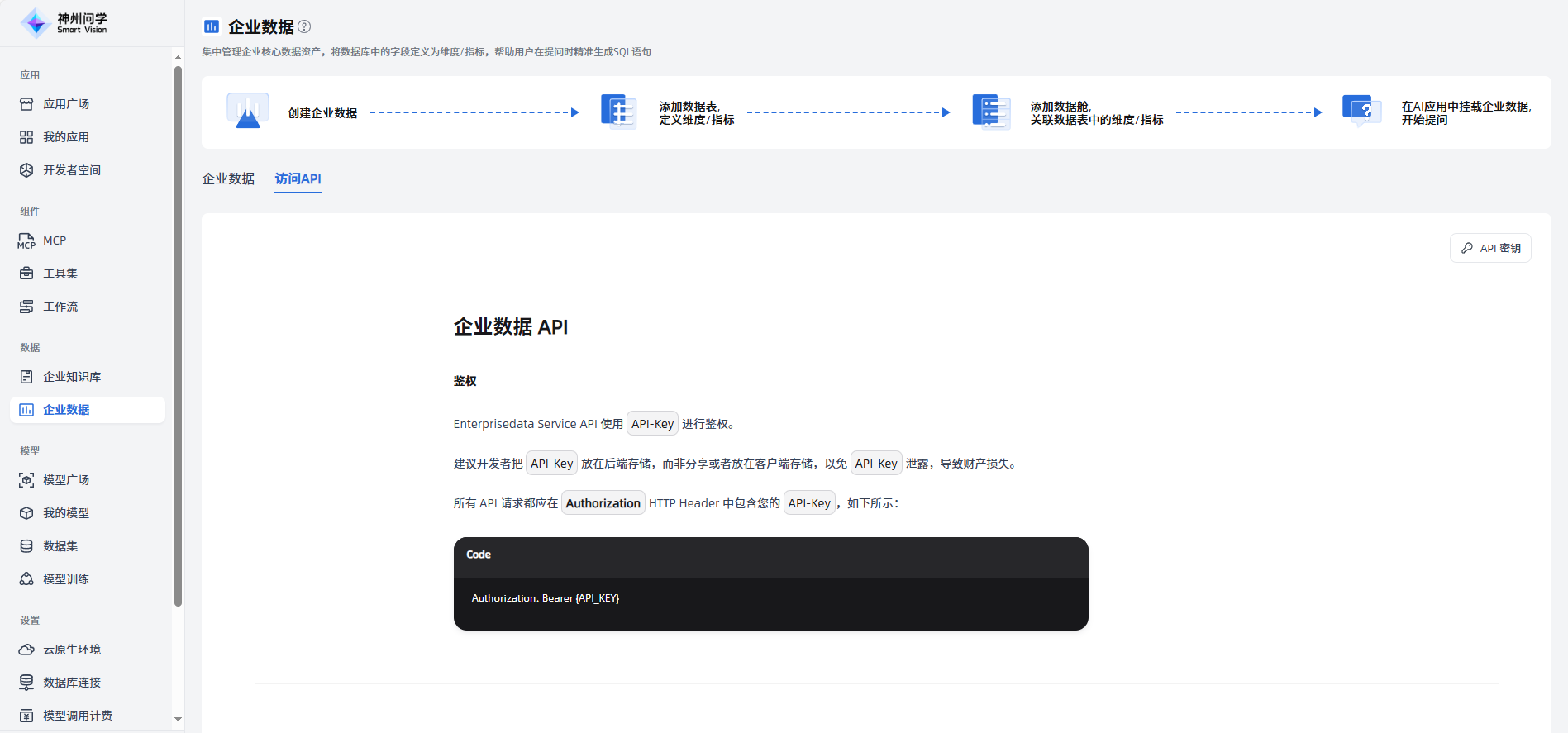This screenshot has width=1568, height=733.
Task: Select MCP in the components section
Action: click(55, 240)
